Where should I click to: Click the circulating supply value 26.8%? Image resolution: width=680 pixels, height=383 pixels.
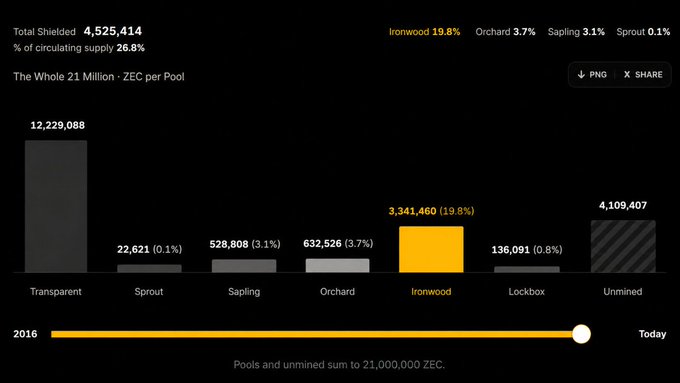(x=131, y=48)
